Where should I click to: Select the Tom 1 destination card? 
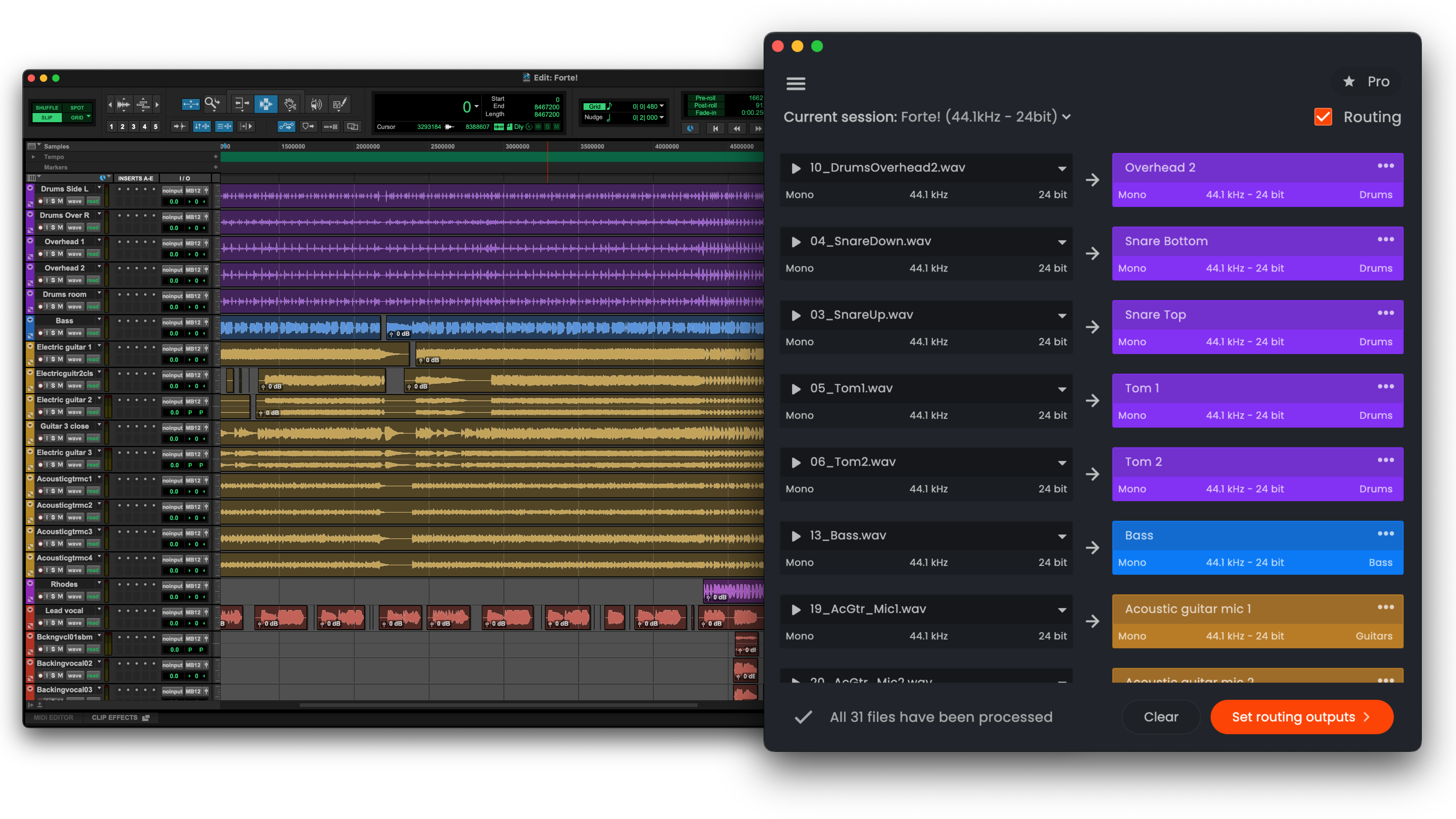coord(1257,401)
